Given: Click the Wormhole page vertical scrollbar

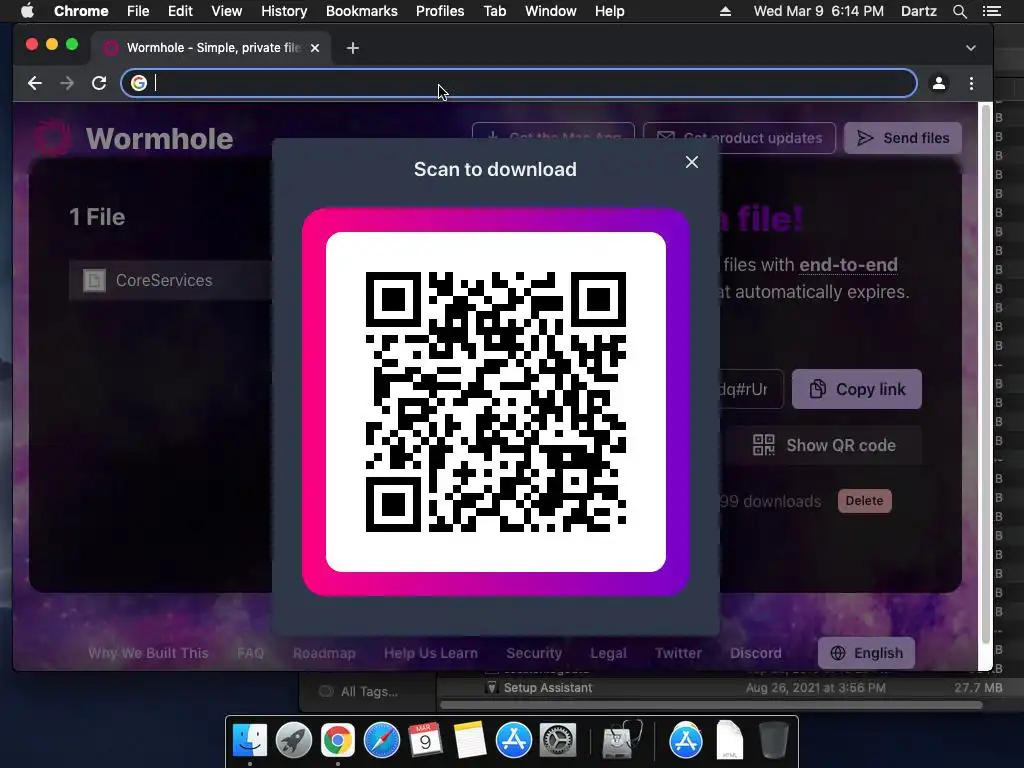Looking at the screenshot, I should (985, 376).
